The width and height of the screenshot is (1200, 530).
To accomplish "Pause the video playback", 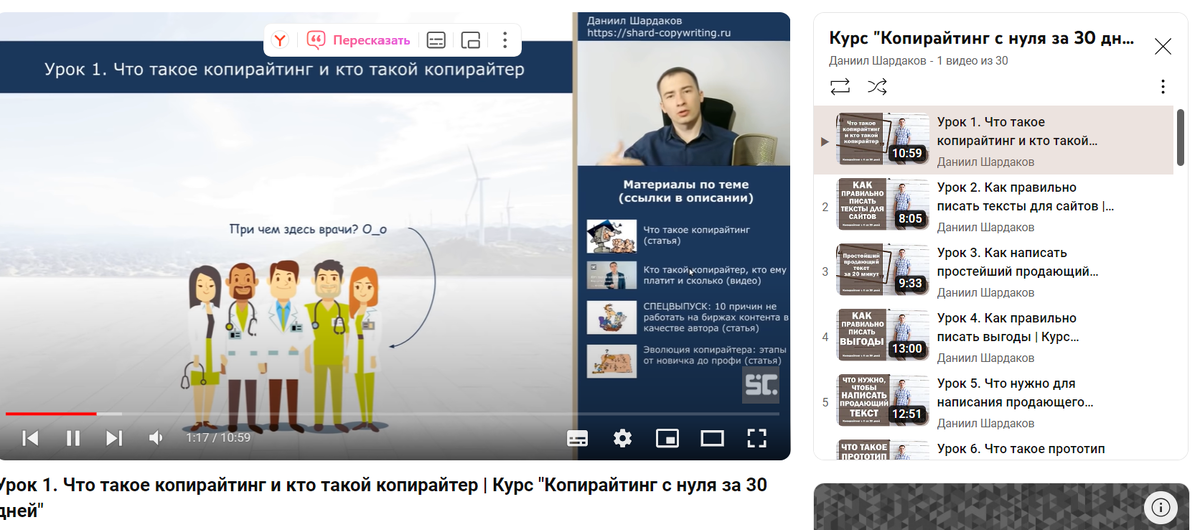I will (x=73, y=438).
